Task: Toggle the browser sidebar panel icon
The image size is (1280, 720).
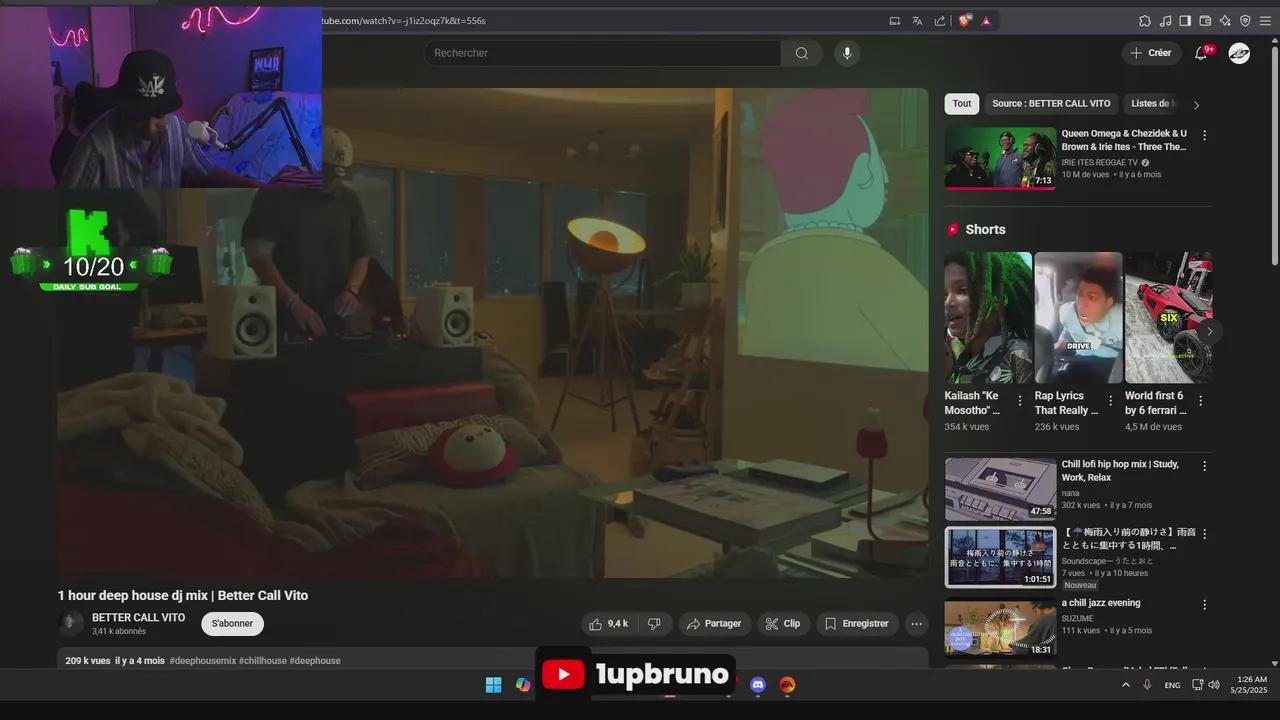Action: [1185, 20]
